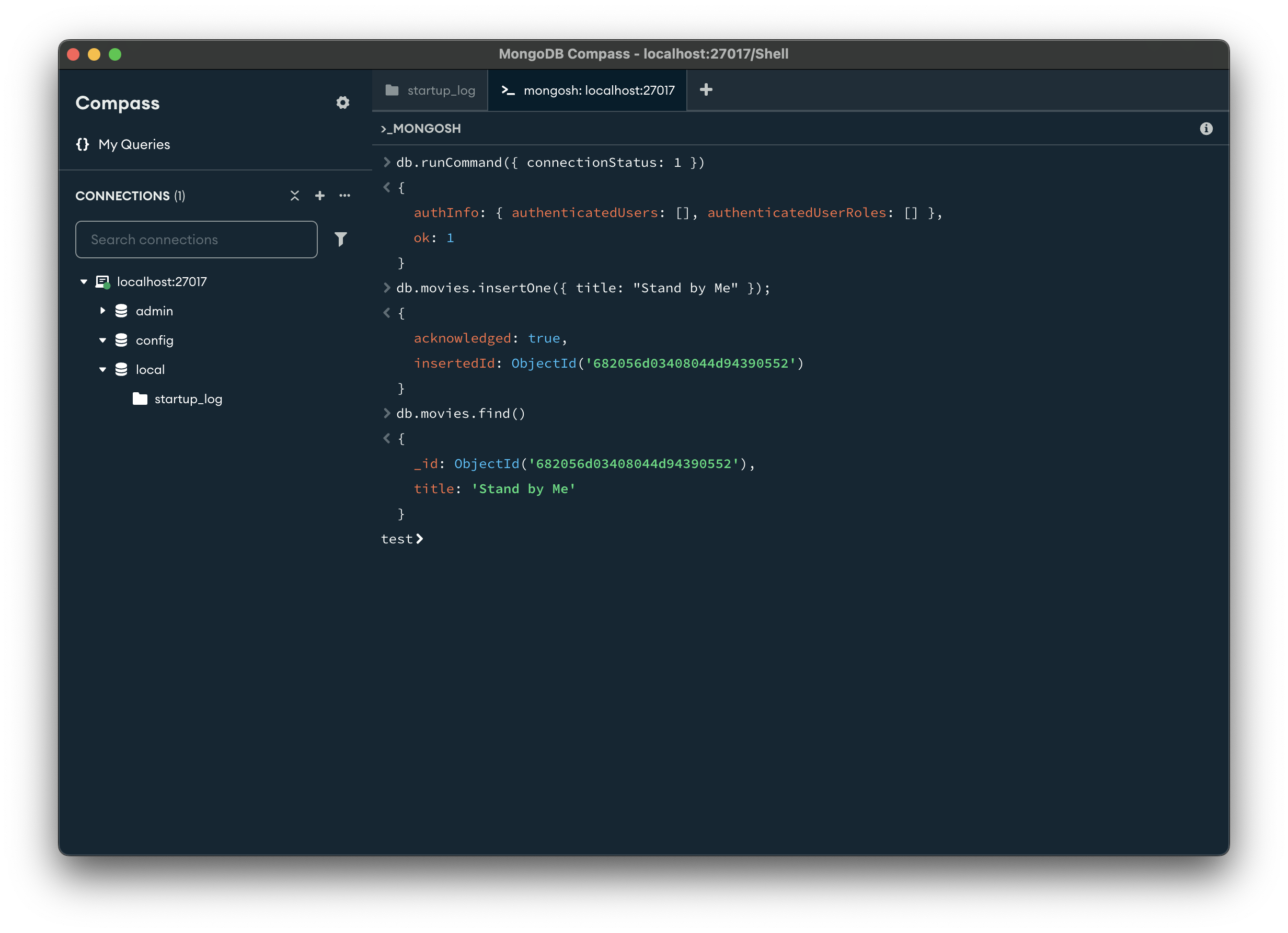1288x933 pixels.
Task: Click the db.movies.find() command line
Action: [x=461, y=414]
